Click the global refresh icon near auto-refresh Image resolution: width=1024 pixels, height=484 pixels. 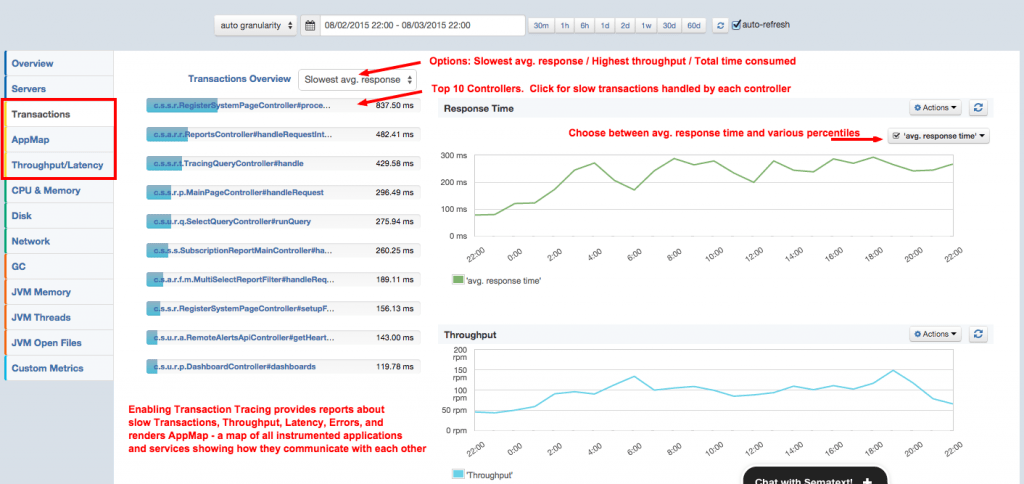[x=720, y=24]
